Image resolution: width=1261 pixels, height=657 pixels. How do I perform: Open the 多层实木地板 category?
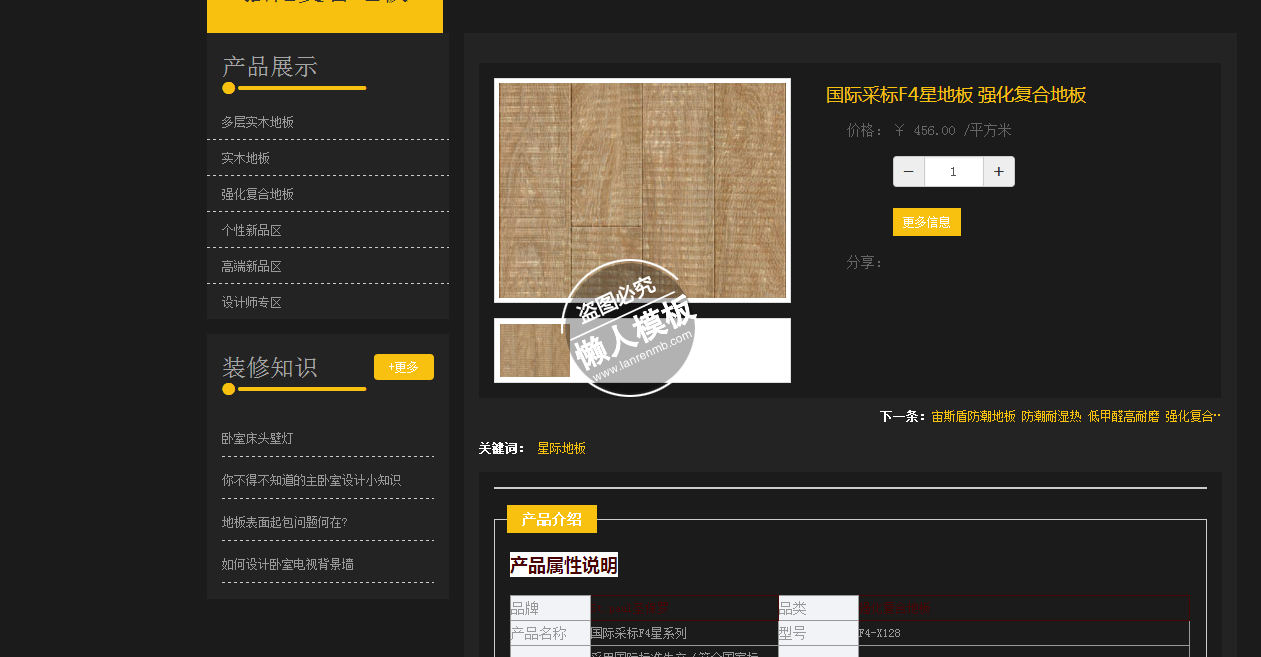[x=257, y=122]
